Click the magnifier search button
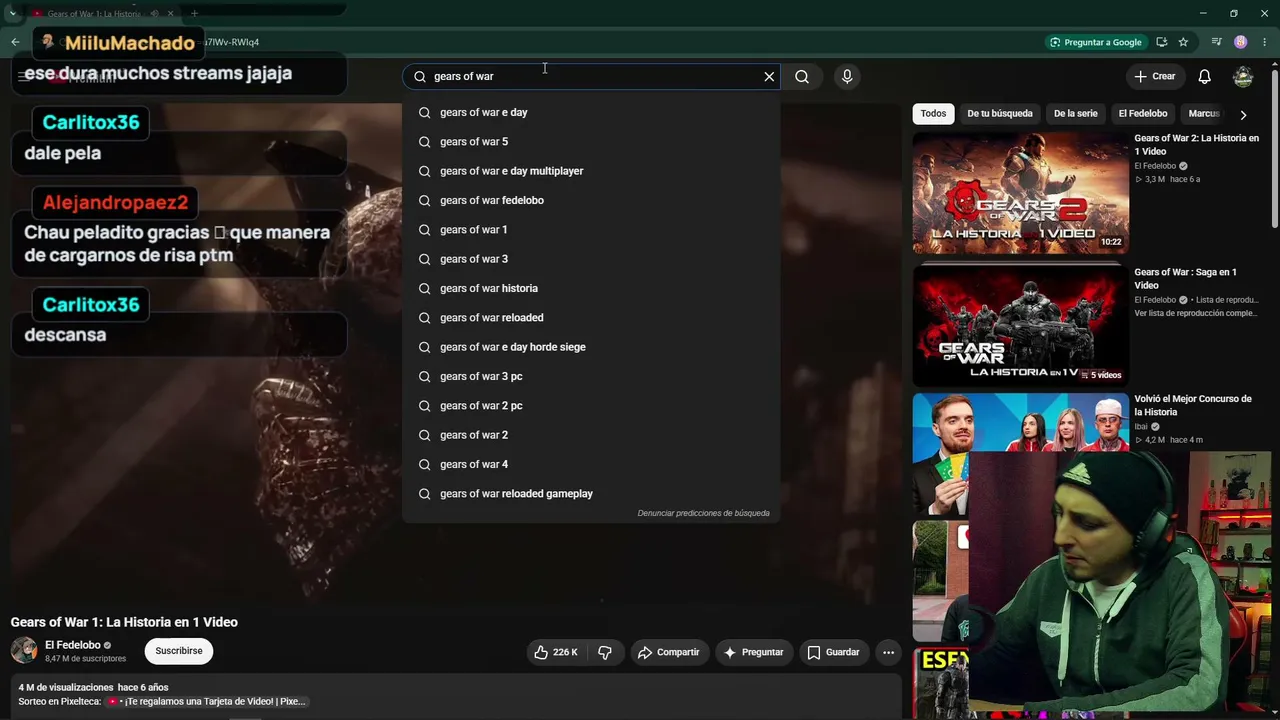The height and width of the screenshot is (720, 1280). click(x=802, y=76)
